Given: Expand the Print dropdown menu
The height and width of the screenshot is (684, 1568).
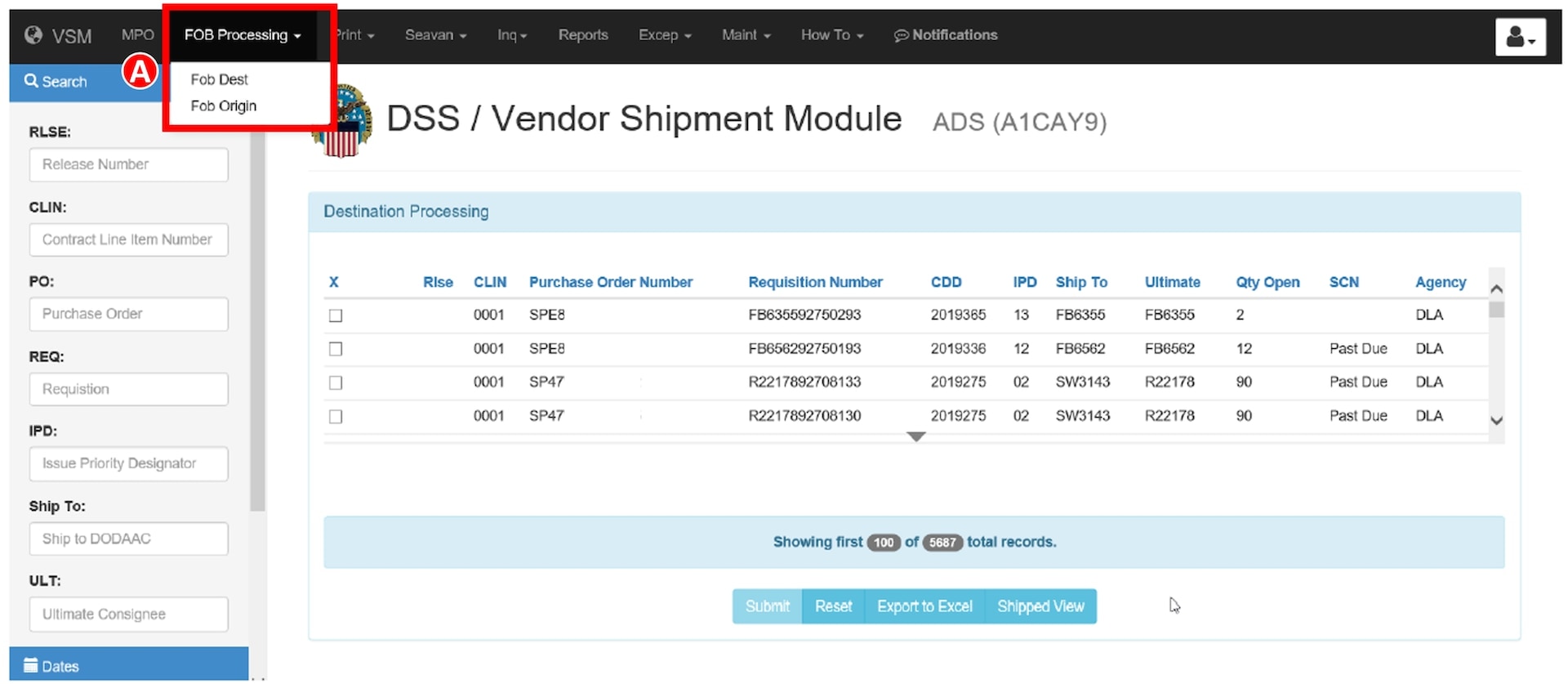Looking at the screenshot, I should tap(354, 35).
